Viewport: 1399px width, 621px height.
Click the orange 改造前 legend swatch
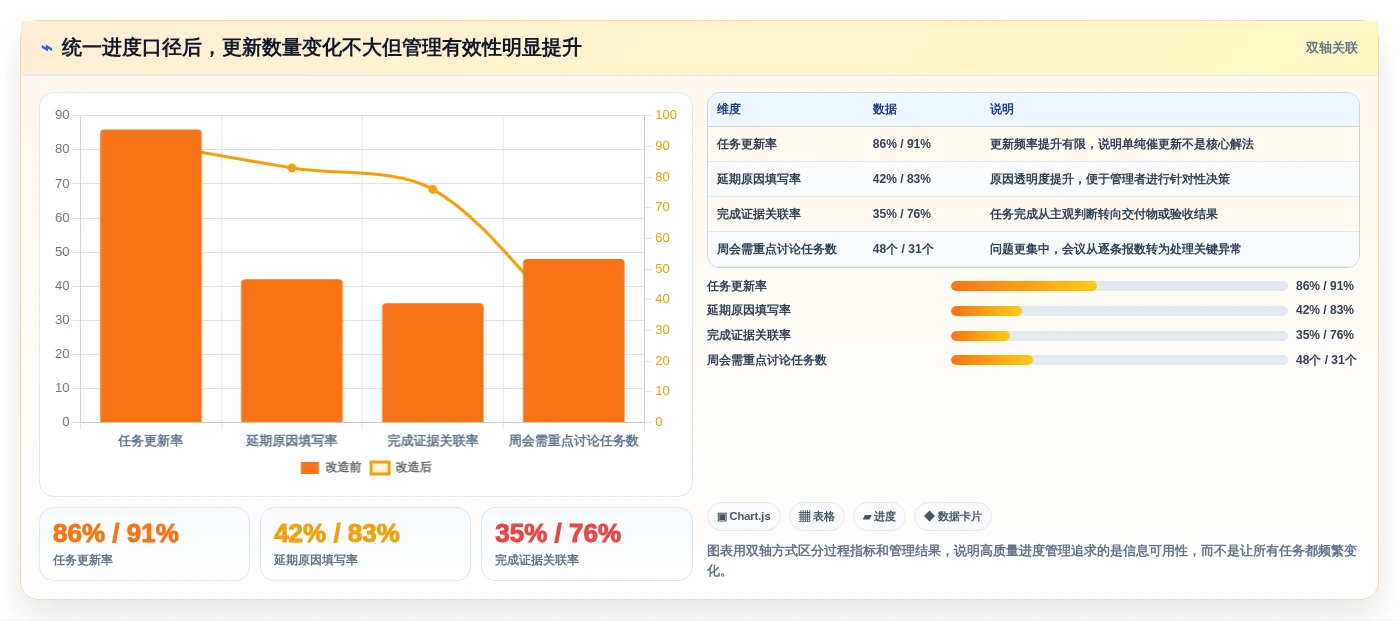pos(310,467)
